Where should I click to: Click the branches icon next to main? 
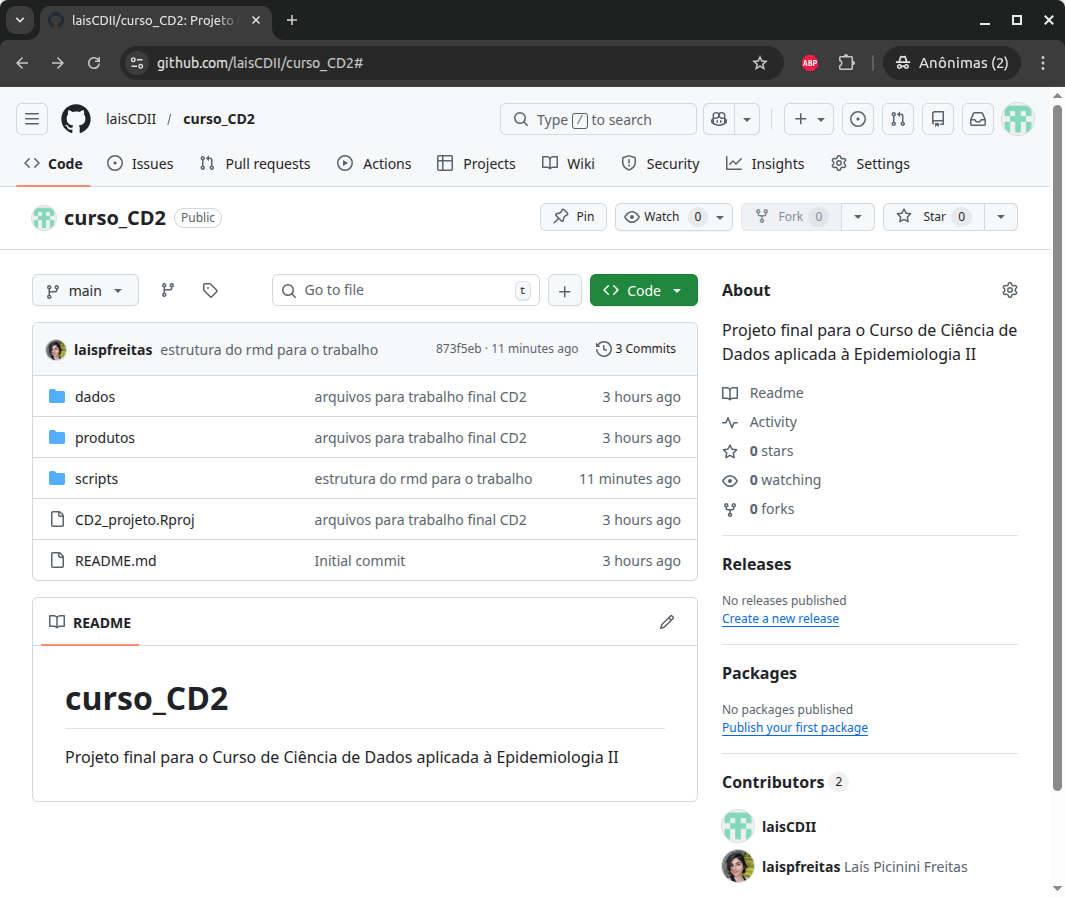(x=168, y=290)
